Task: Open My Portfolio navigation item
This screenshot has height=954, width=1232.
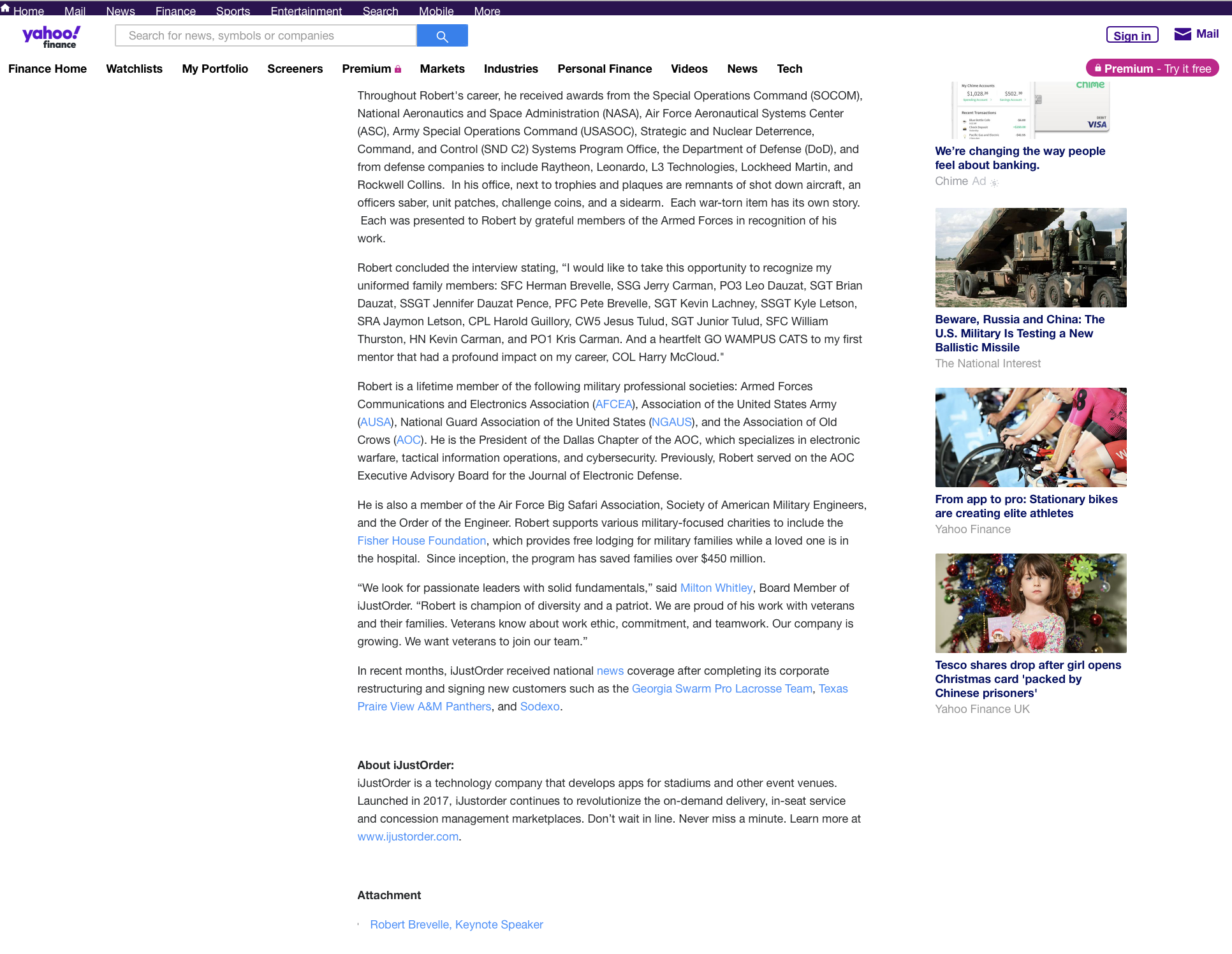Action: (x=215, y=69)
